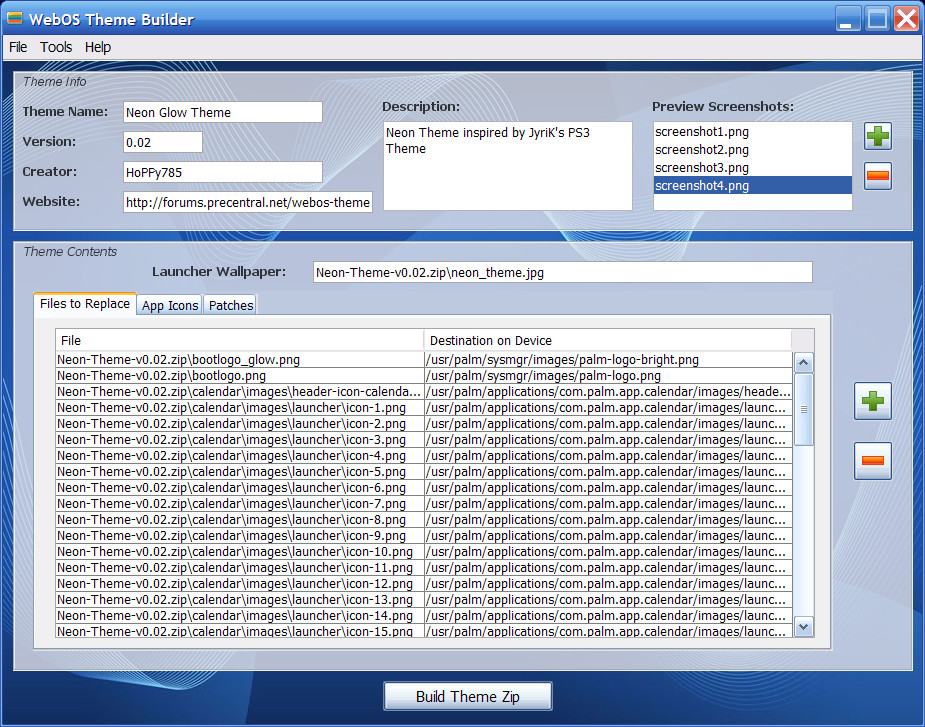Switch to the Patches tab
Image resolution: width=925 pixels, height=727 pixels.
(x=231, y=305)
